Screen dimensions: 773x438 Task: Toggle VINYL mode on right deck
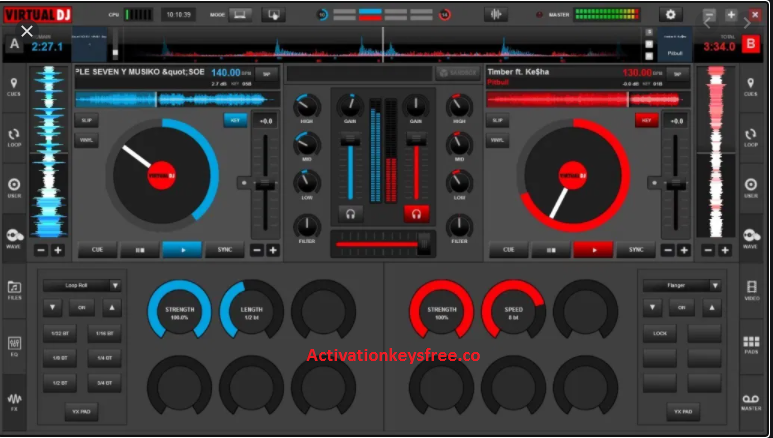(497, 140)
